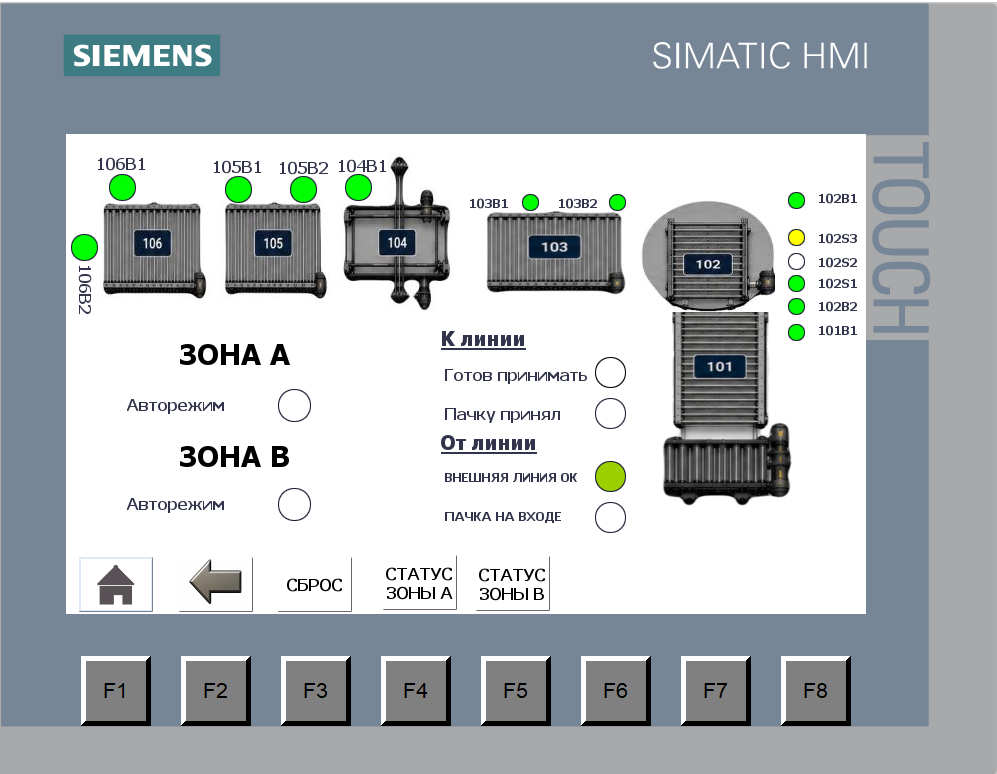Screen dimensions: 997x774
Task: Click the ПАЧКА НА ВХОДЕ label
Action: (x=502, y=517)
